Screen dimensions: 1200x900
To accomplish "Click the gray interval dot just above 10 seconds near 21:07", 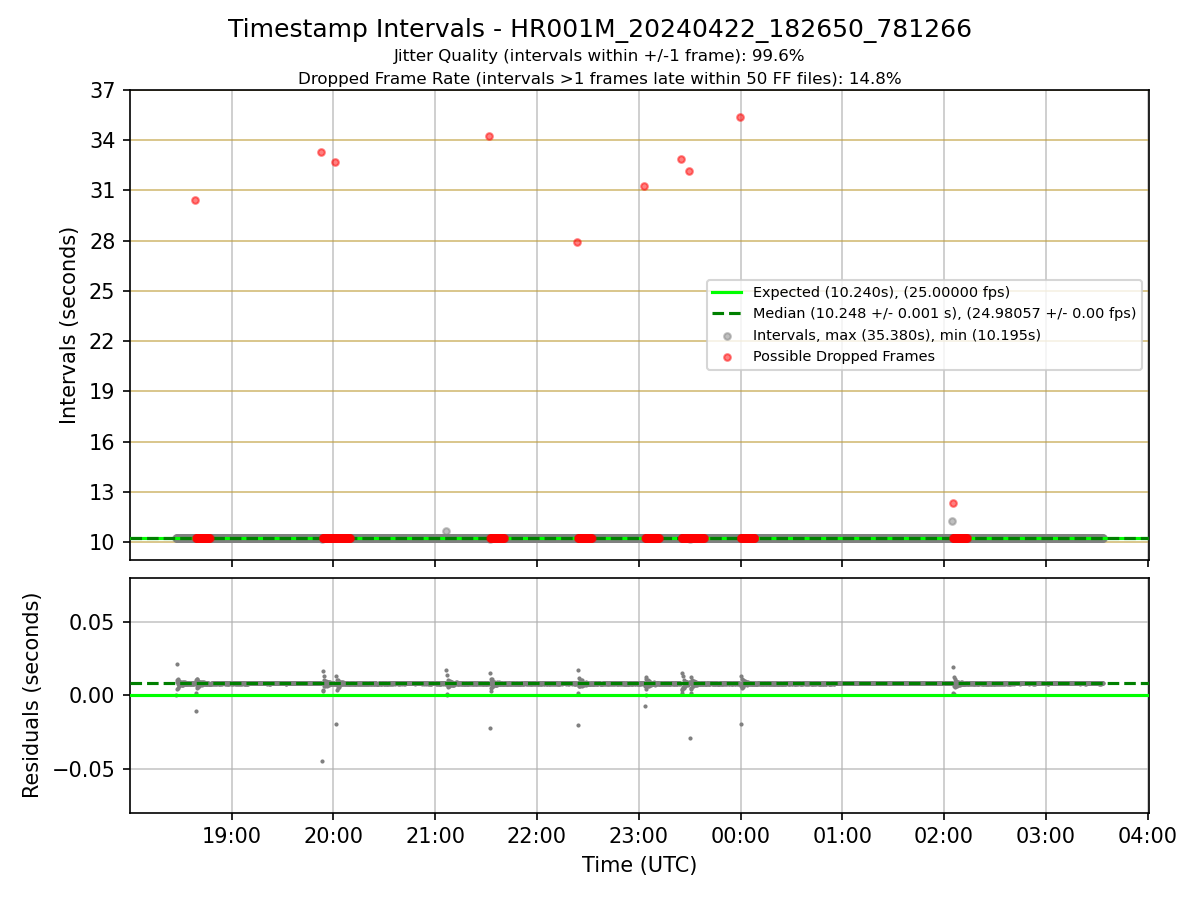I will [x=446, y=531].
